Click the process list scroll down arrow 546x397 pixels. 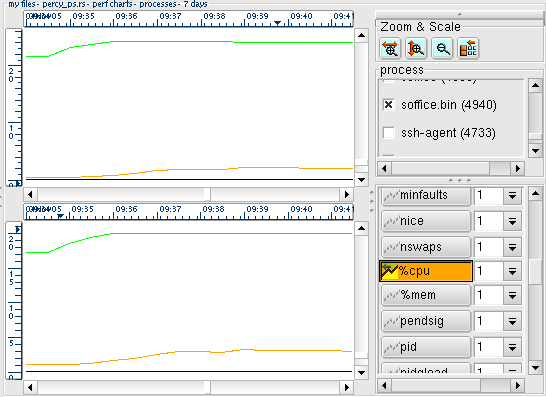pyautogui.click(x=535, y=151)
